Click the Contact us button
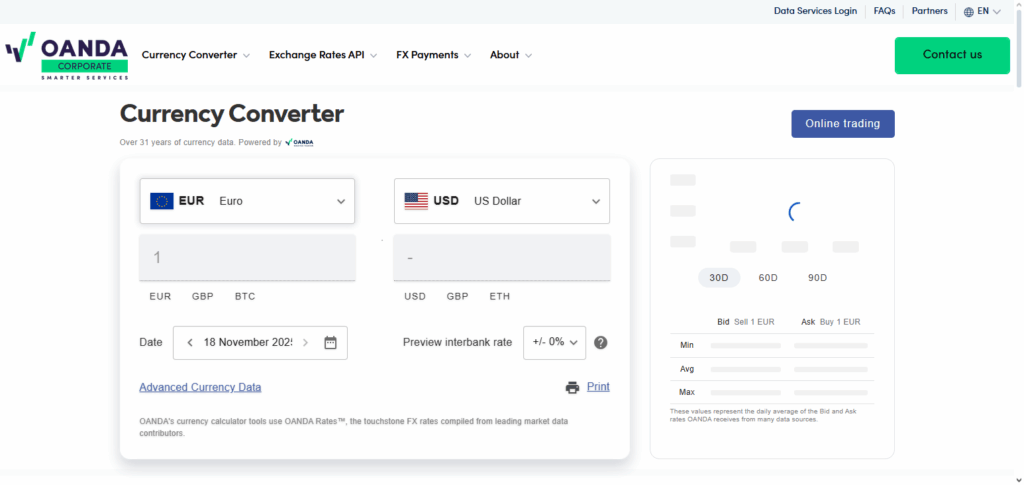Viewport: 1024px width, 485px height. pyautogui.click(x=952, y=55)
